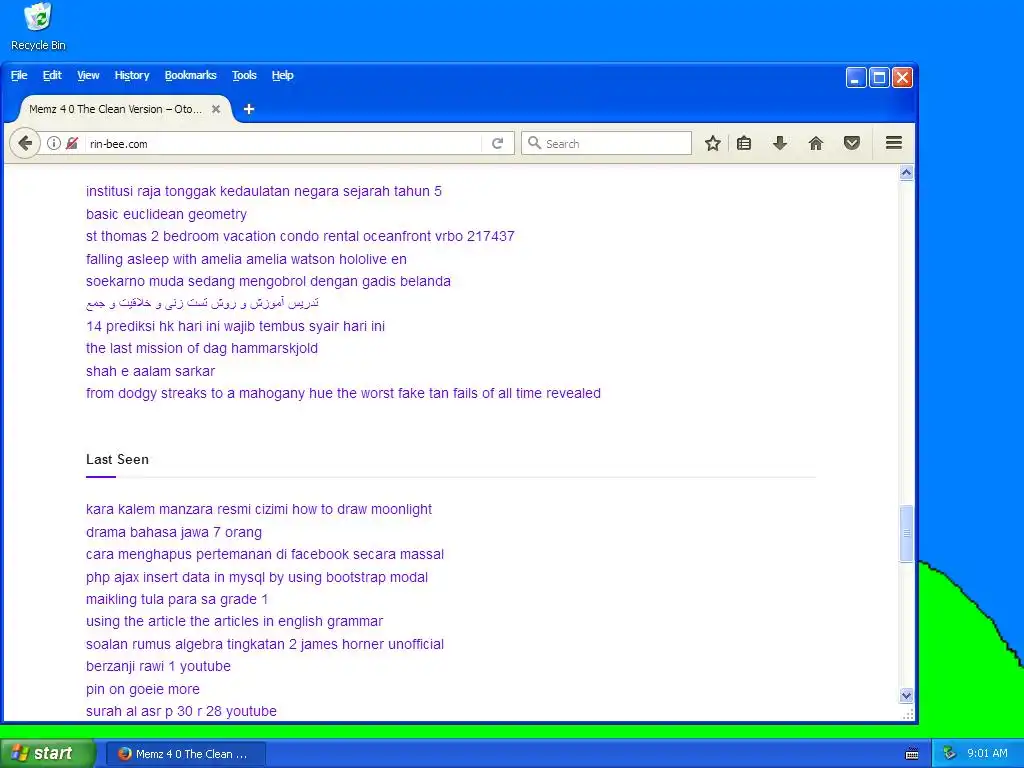
Task: Open link institusi raja tonggak kedaulatan negara
Action: click(x=264, y=191)
